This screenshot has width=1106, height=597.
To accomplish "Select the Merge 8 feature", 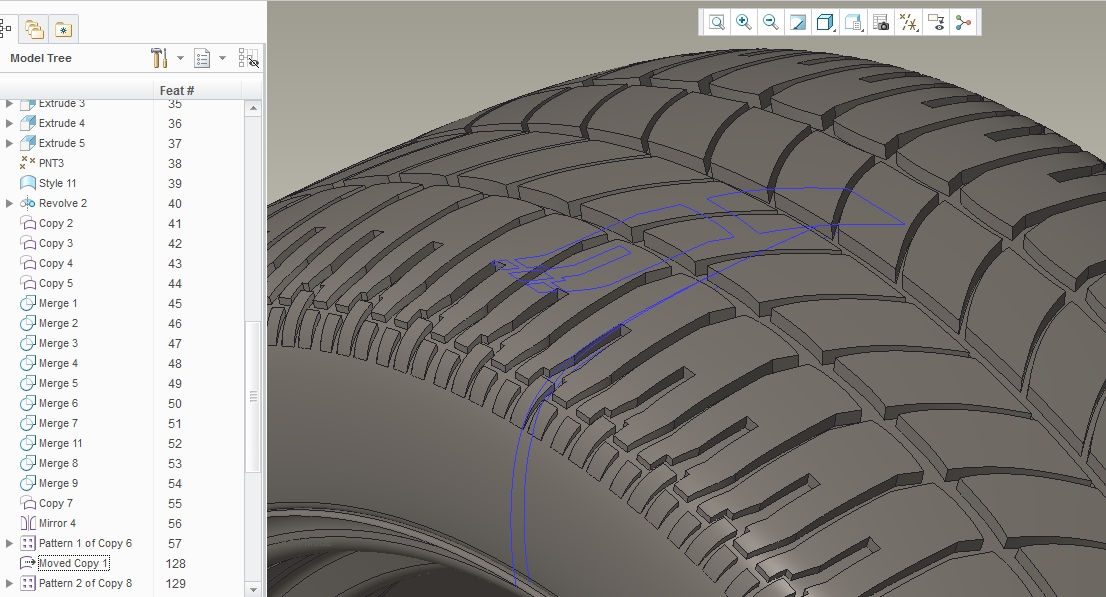I will pos(59,463).
